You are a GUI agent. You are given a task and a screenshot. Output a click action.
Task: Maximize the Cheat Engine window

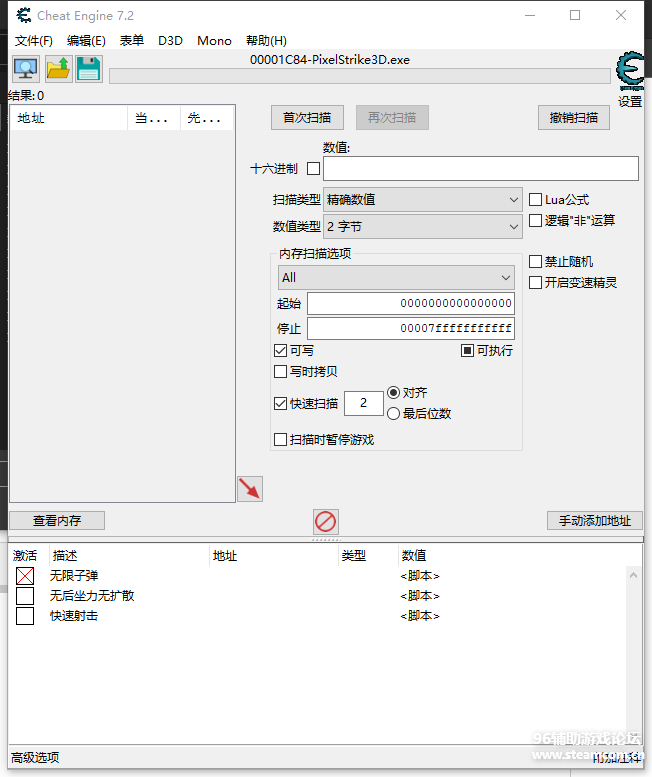point(575,15)
